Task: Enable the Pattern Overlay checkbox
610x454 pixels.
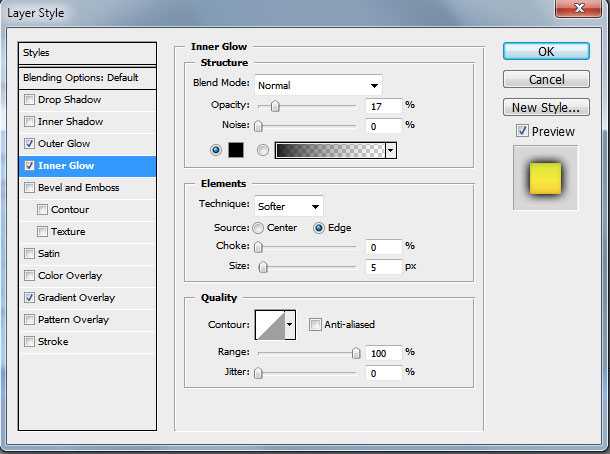Action: 30,319
